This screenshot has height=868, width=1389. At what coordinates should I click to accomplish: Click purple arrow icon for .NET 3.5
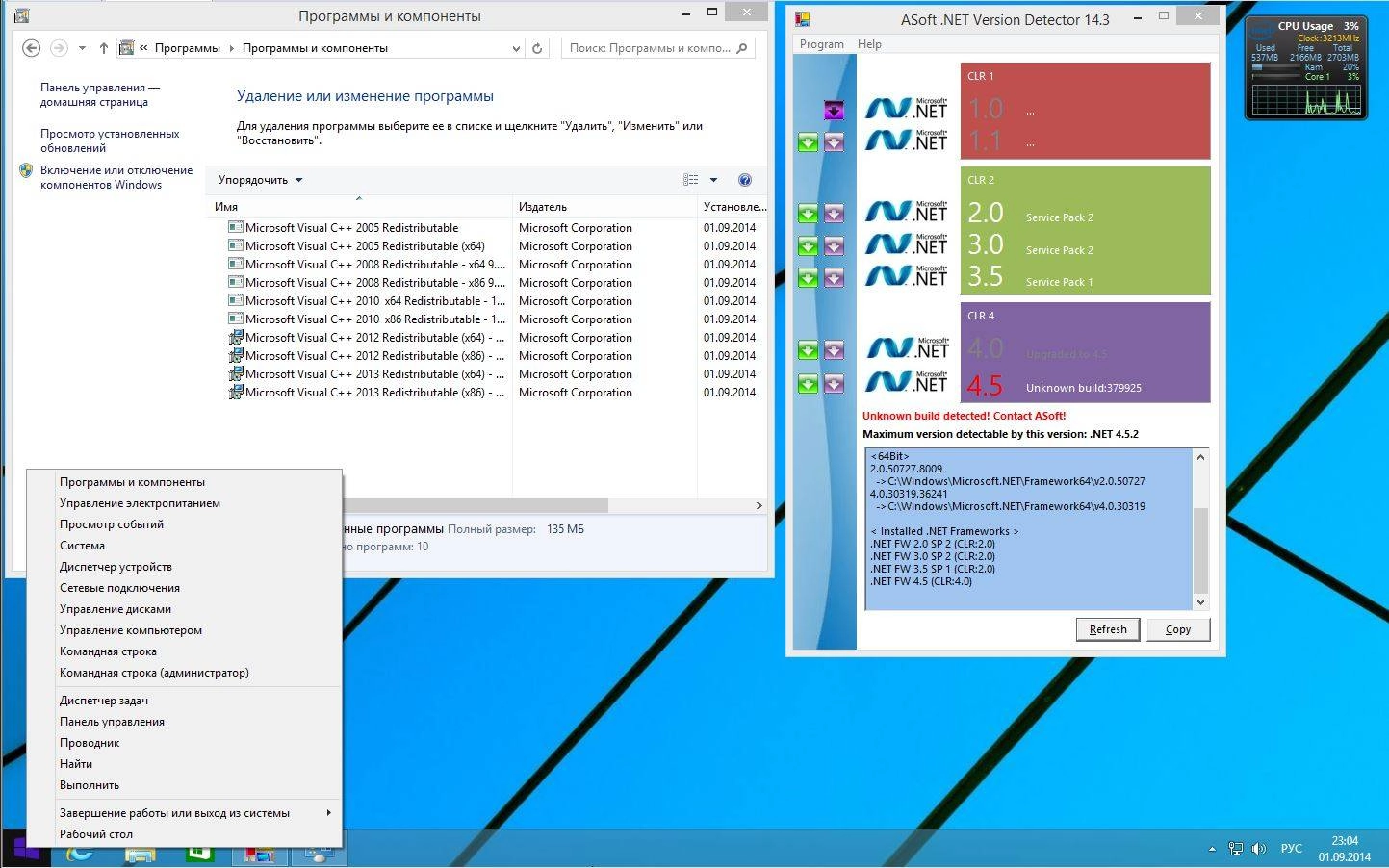[834, 278]
